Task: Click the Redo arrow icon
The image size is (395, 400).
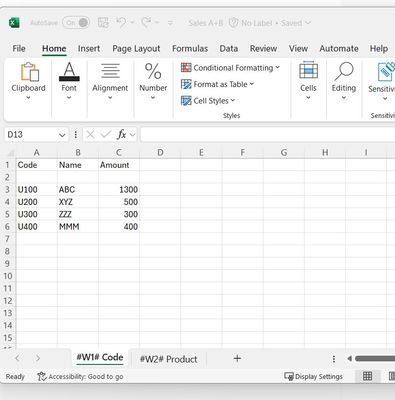Action: (x=146, y=23)
